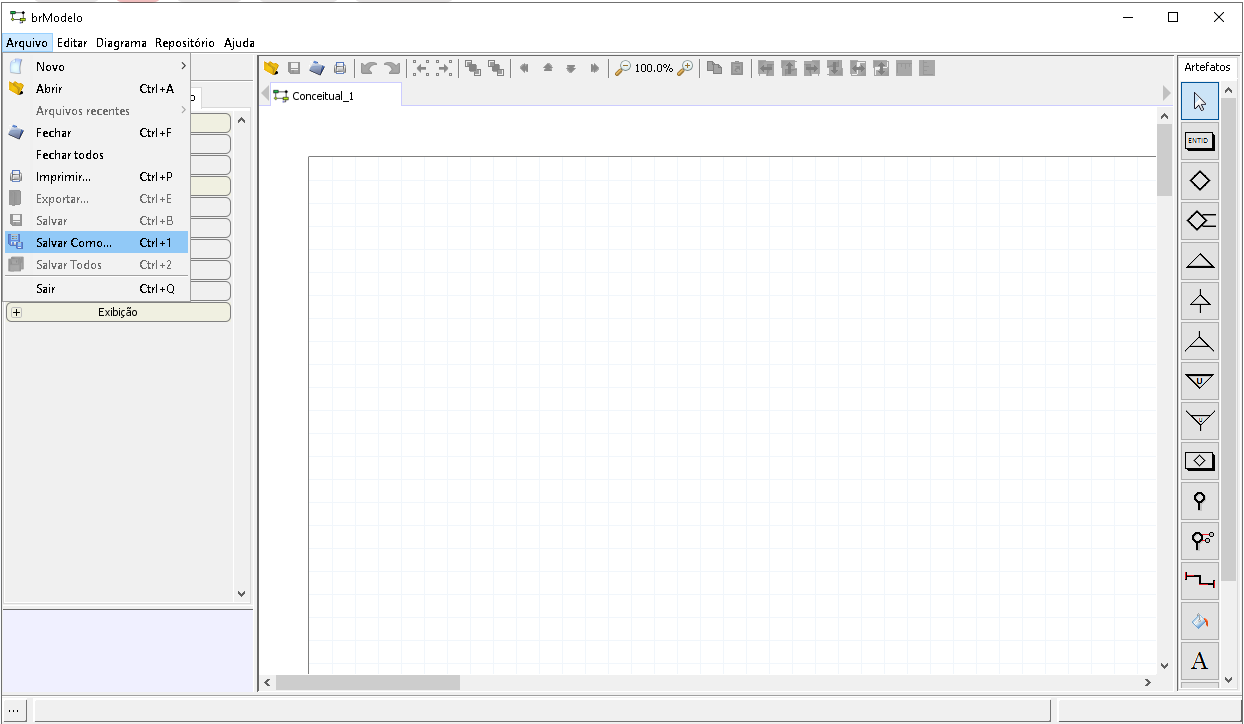The width and height of the screenshot is (1244, 724).
Task: Select the cursor pointer tool in Artefatos
Action: point(1200,101)
